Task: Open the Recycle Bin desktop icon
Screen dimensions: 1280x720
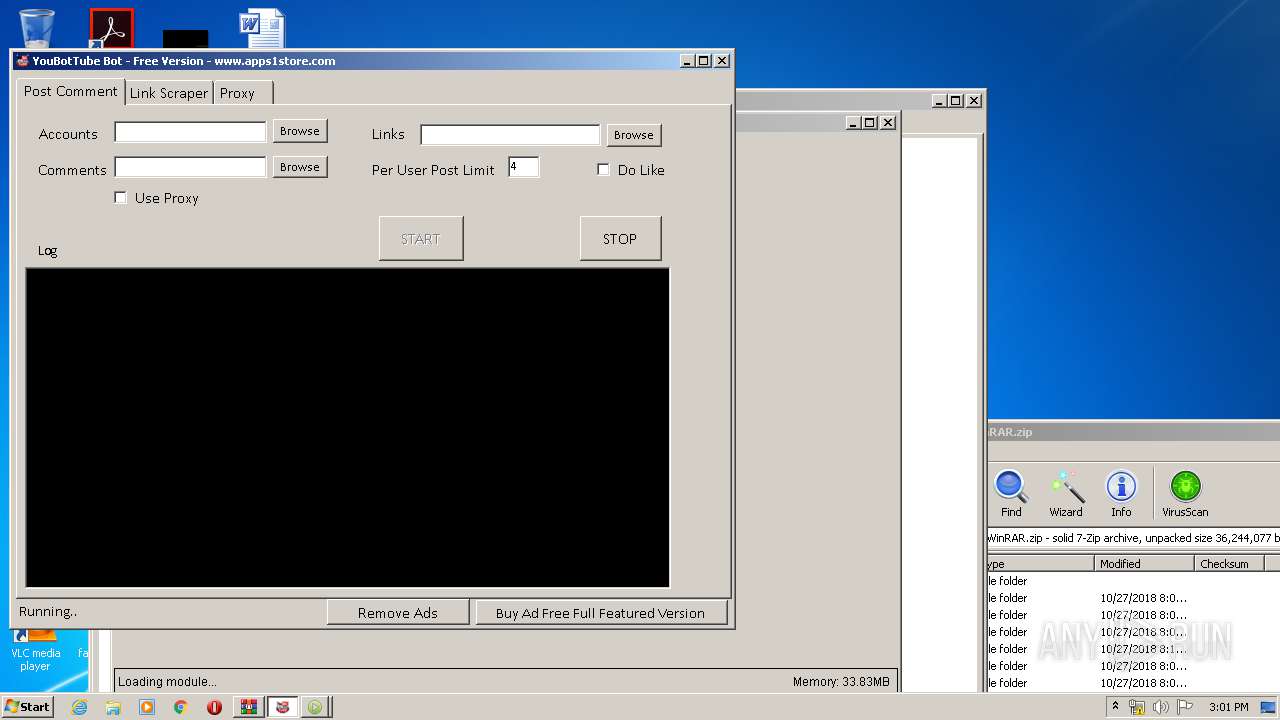Action: pyautogui.click(x=37, y=28)
